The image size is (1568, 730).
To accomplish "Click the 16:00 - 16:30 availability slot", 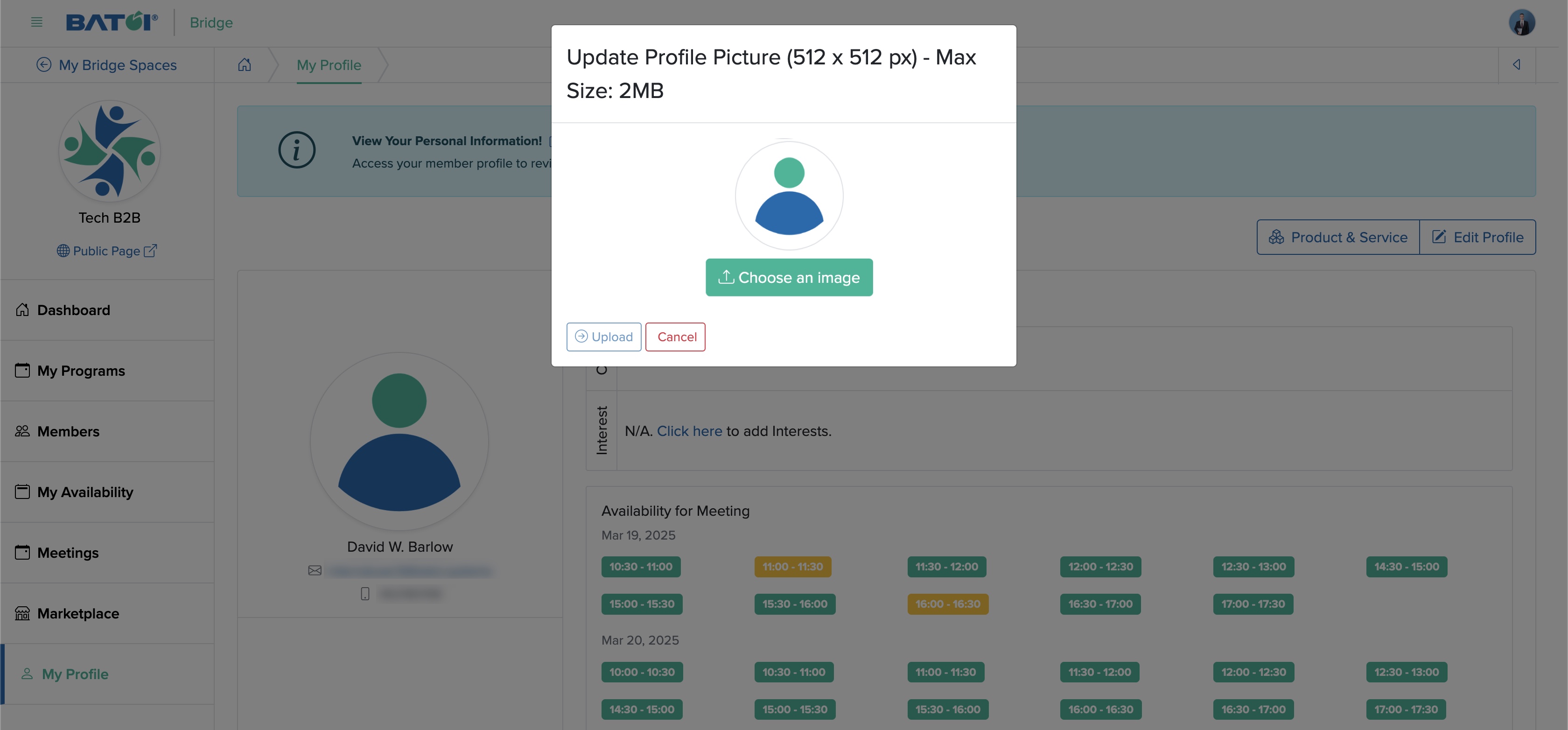I will point(947,604).
